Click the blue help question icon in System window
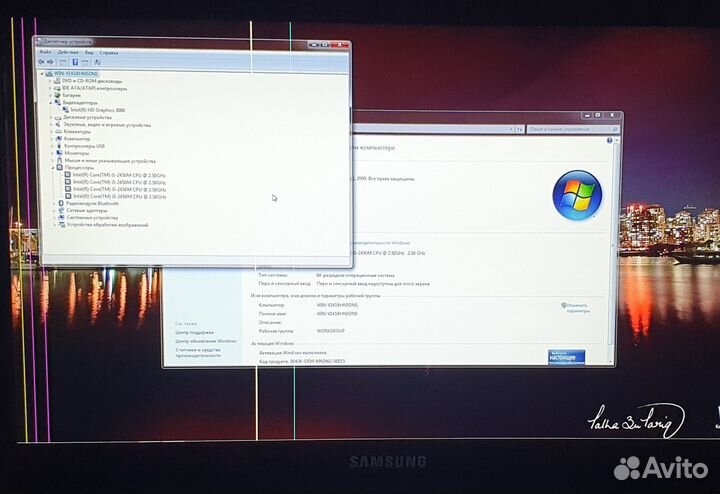The image size is (720, 494). [609, 141]
